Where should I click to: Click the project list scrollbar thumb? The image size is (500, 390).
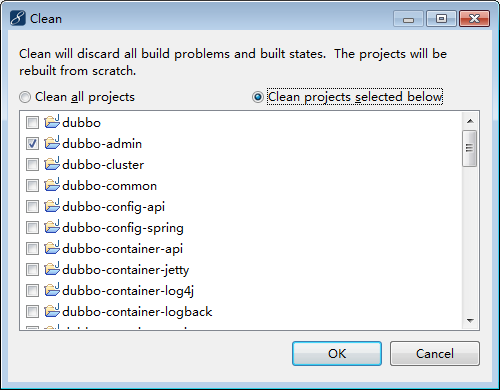[470, 148]
